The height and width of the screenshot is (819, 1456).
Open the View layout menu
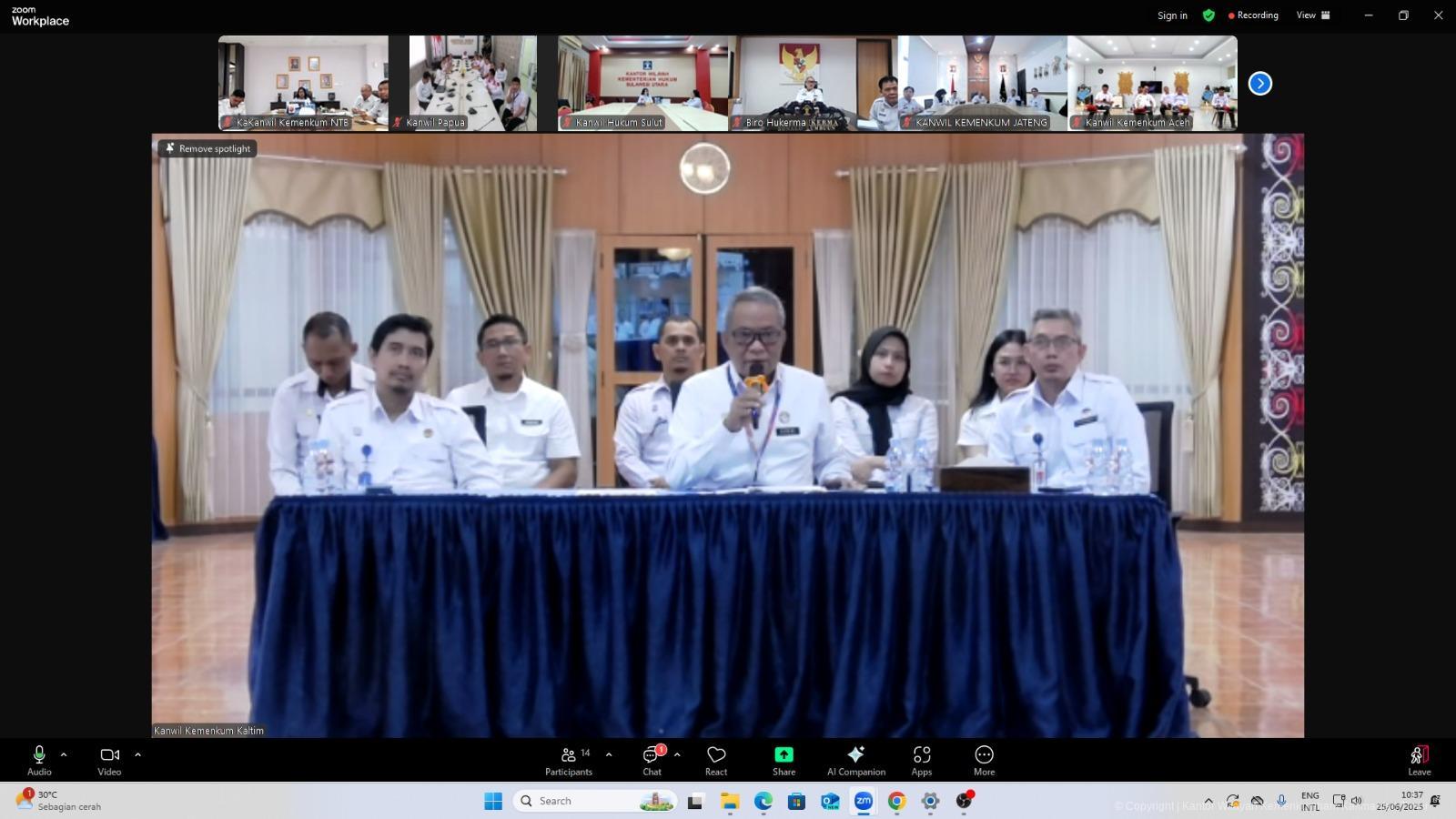[x=1313, y=15]
